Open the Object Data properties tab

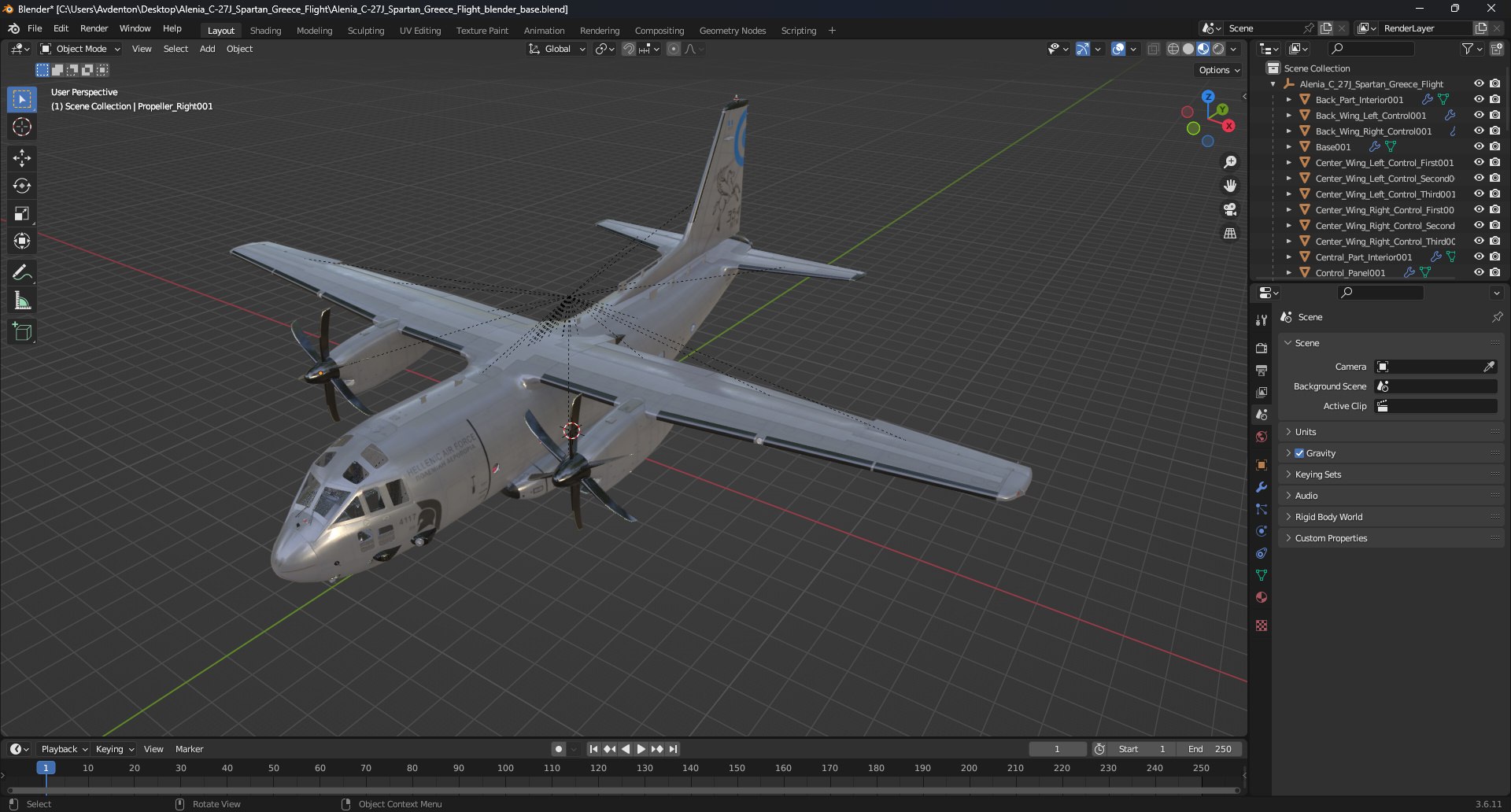(x=1262, y=575)
